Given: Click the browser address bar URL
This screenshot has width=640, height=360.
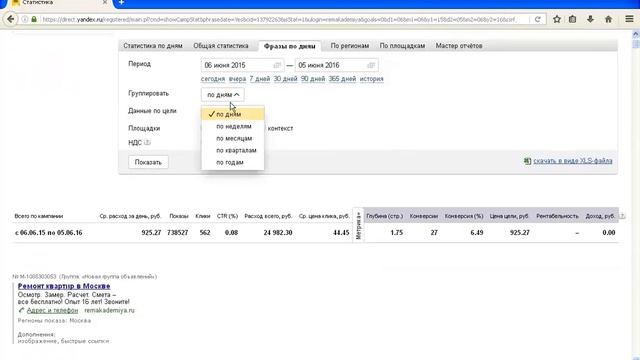Looking at the screenshot, I should click(280, 19).
